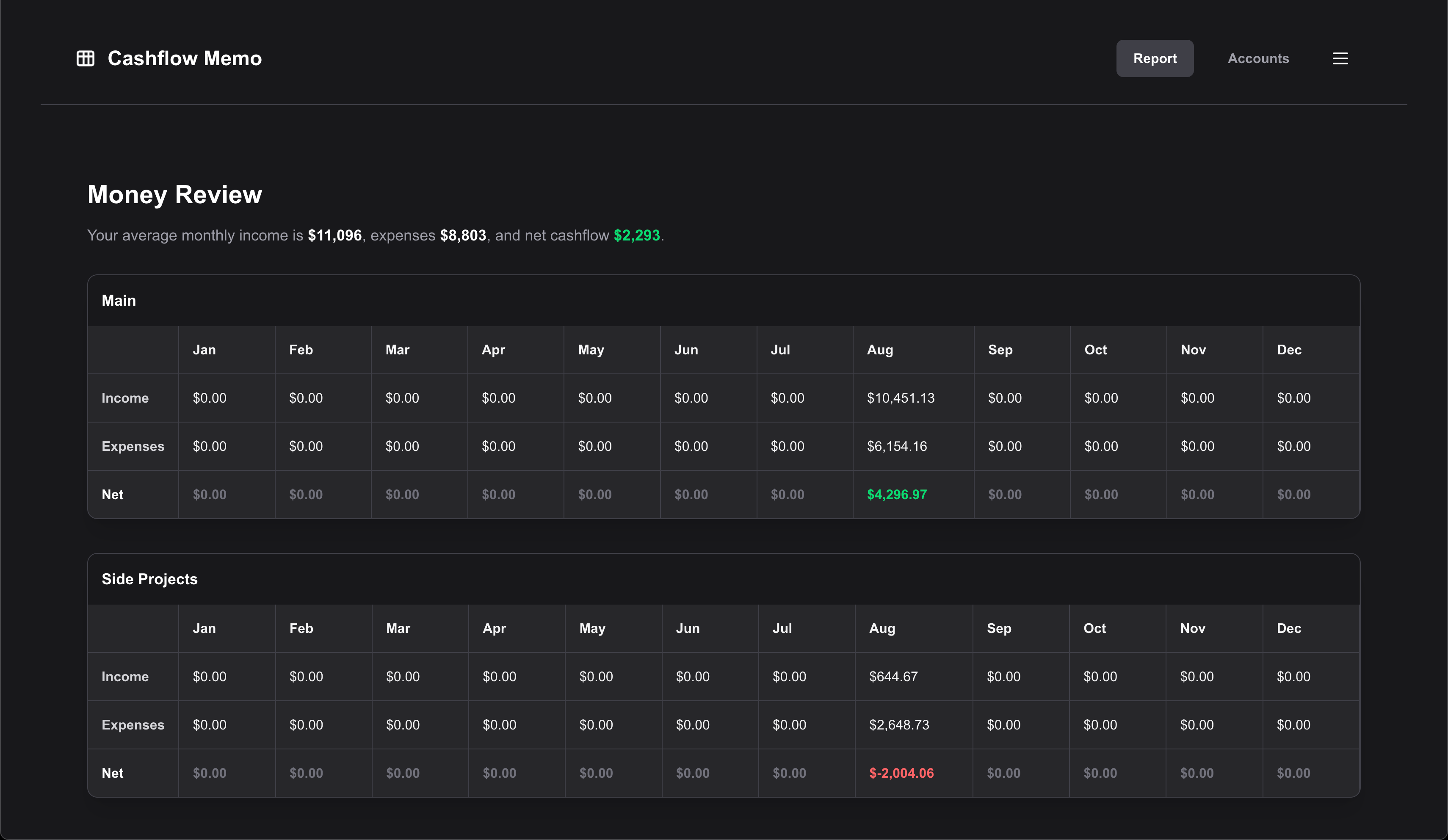Click the red $-2,004.06 net value

coord(901,774)
